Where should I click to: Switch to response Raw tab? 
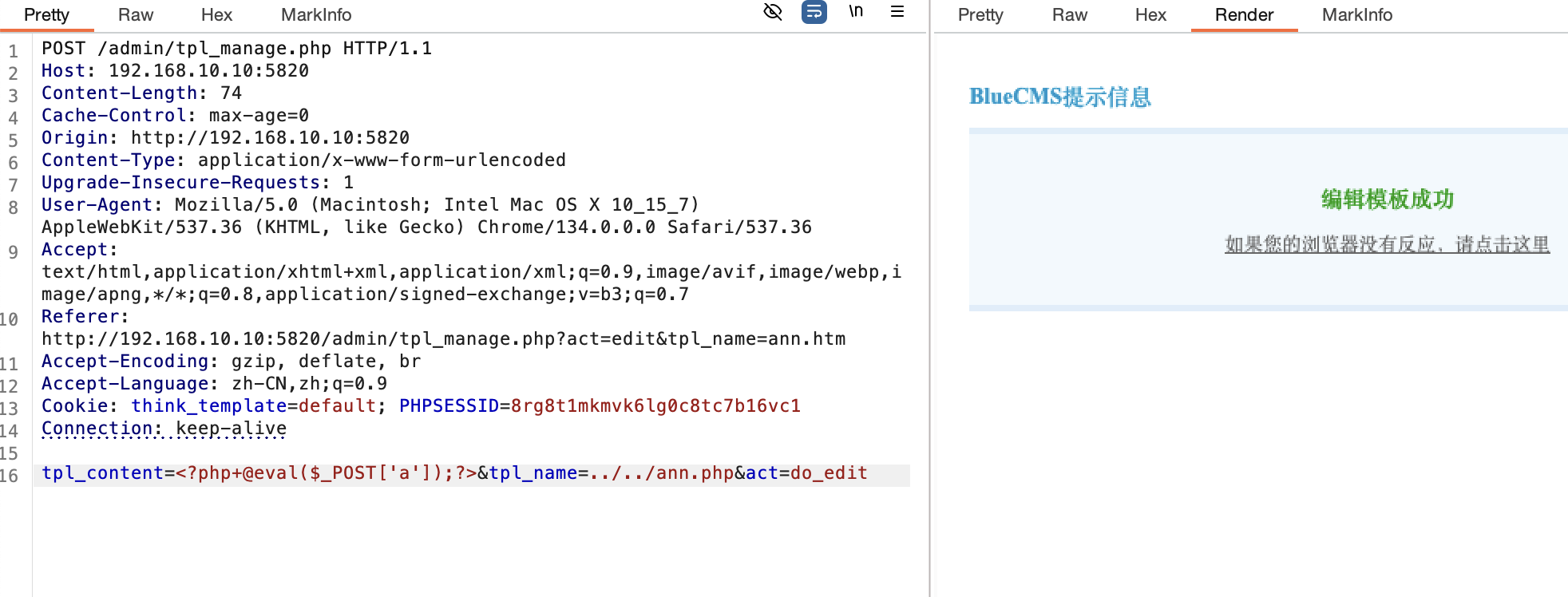[x=1070, y=15]
